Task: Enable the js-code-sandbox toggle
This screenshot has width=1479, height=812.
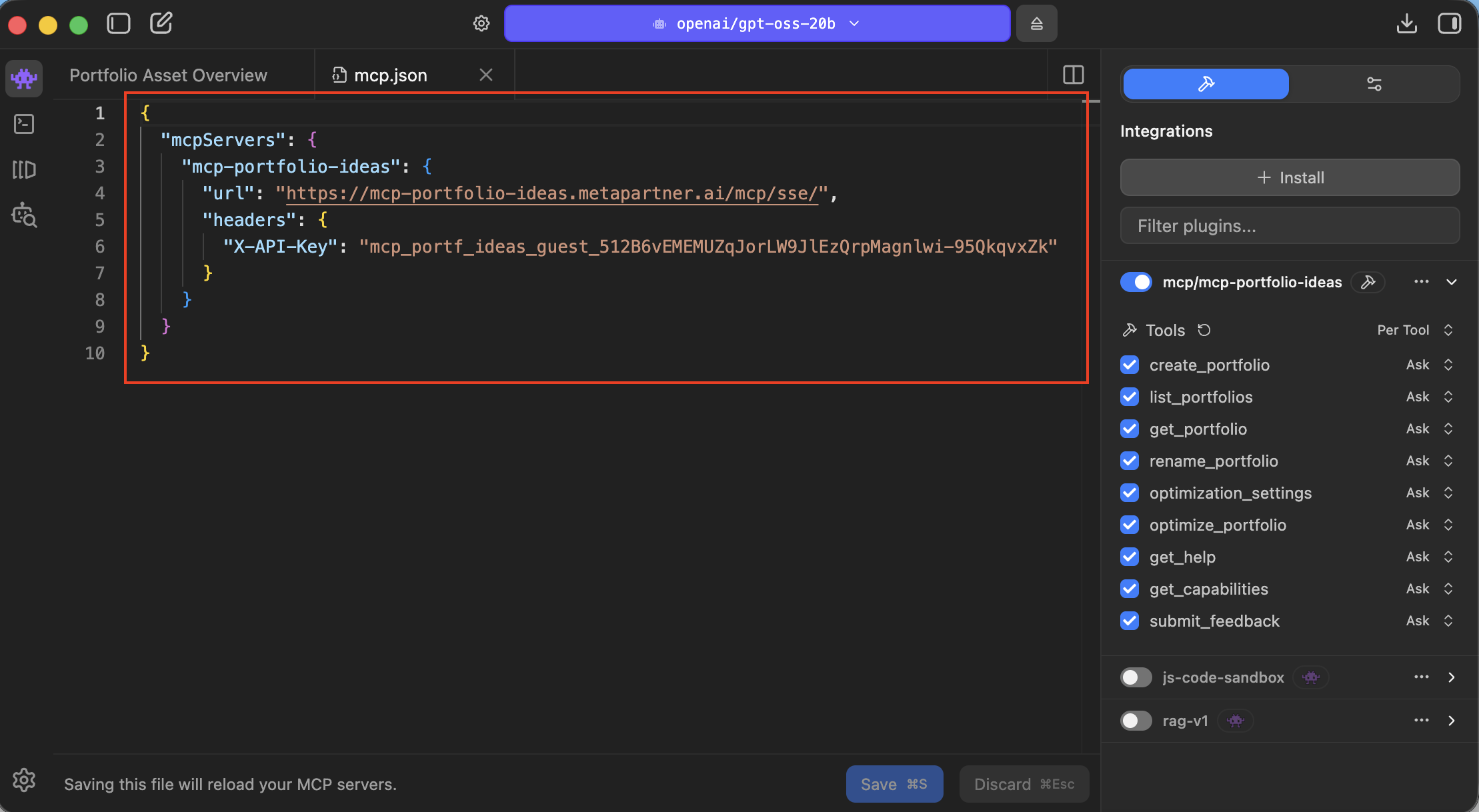Action: coord(1136,677)
